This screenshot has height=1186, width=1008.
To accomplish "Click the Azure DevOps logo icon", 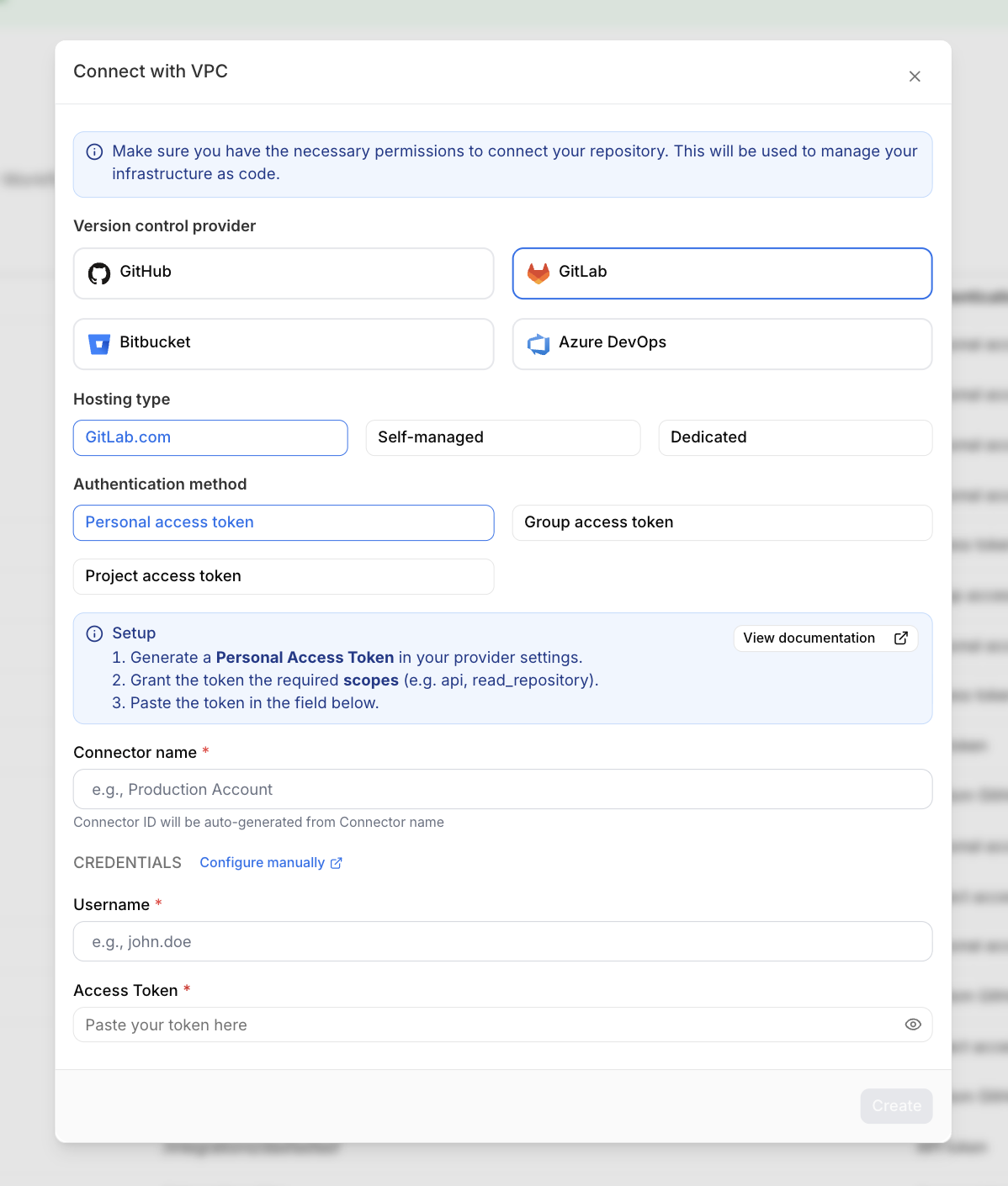I will coord(538,344).
